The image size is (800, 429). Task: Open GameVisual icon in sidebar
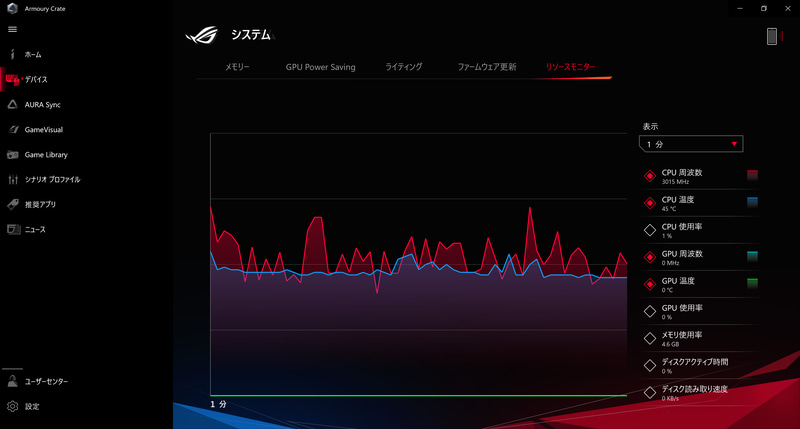coord(13,130)
